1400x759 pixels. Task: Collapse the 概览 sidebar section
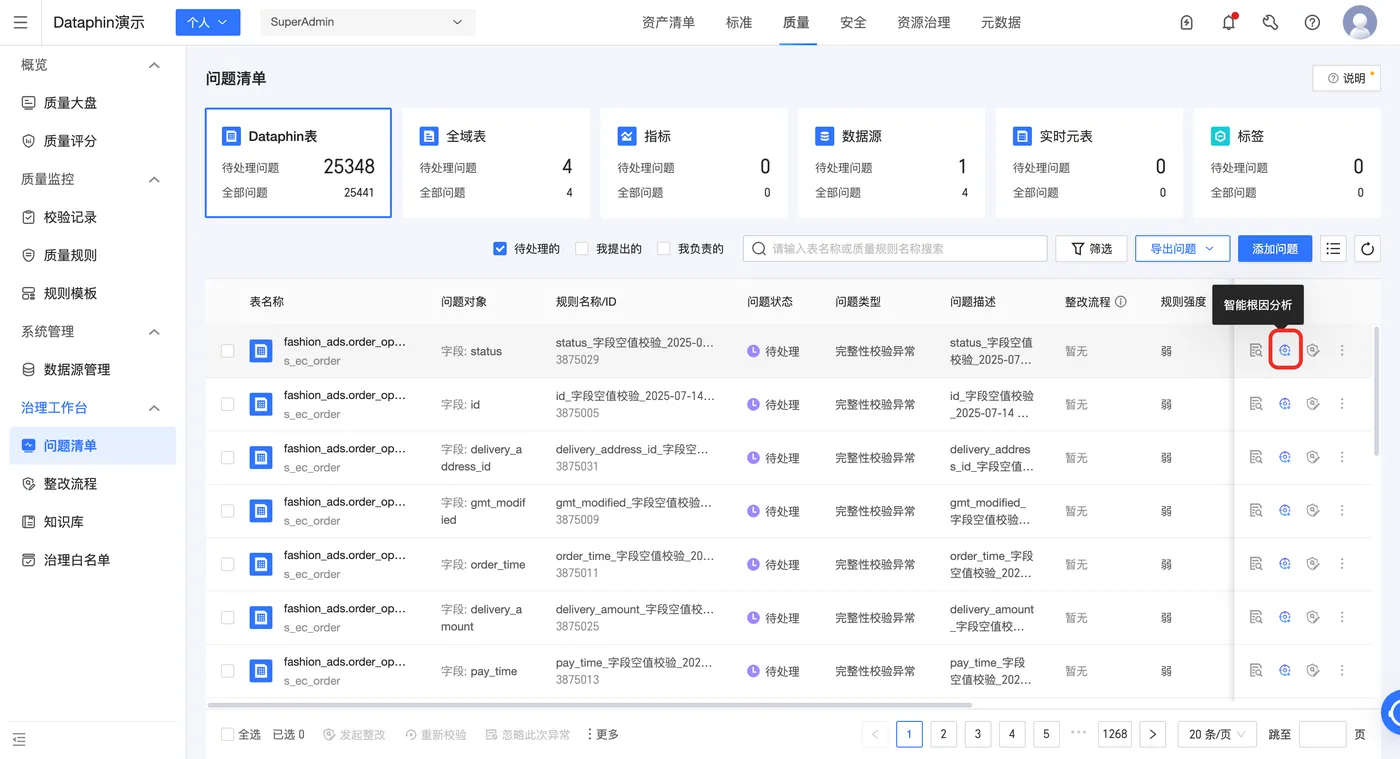(154, 65)
